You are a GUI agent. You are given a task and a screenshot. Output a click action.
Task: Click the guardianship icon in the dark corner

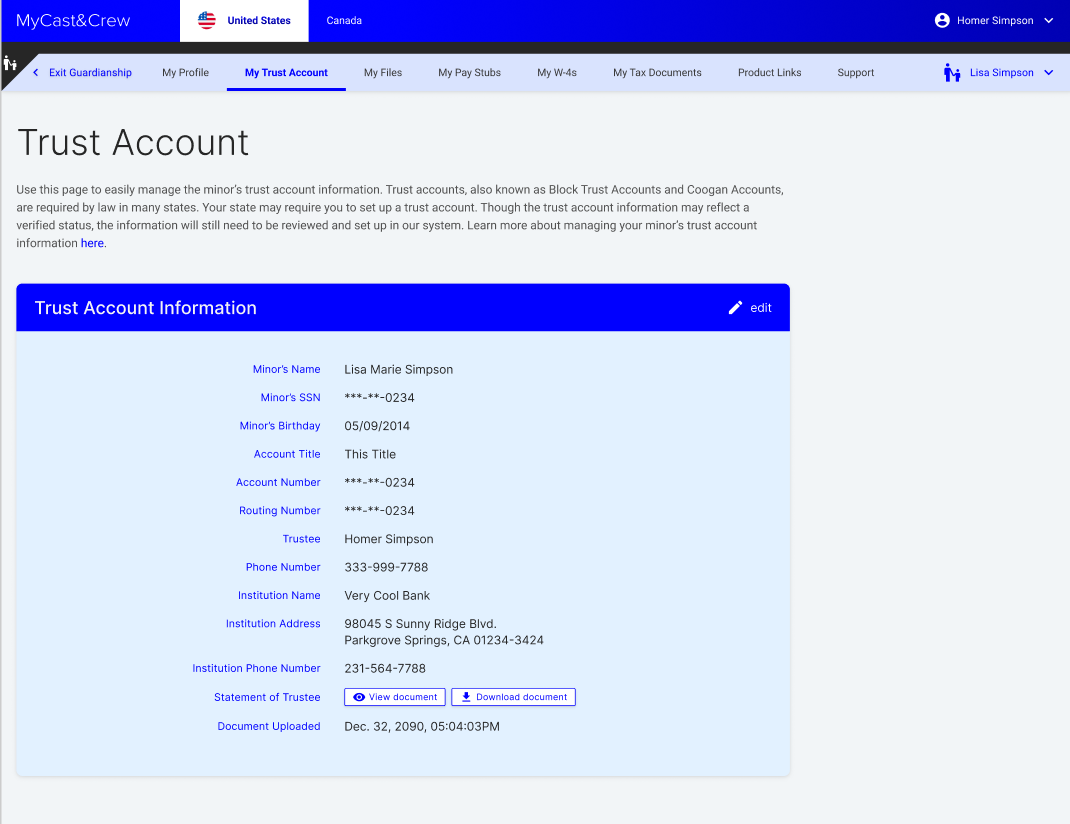pos(10,64)
